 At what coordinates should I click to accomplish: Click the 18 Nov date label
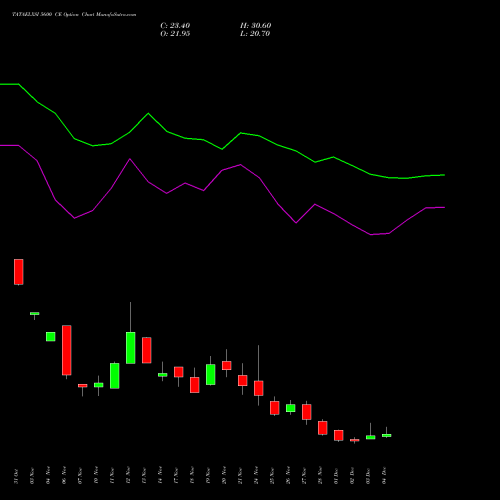point(192,476)
